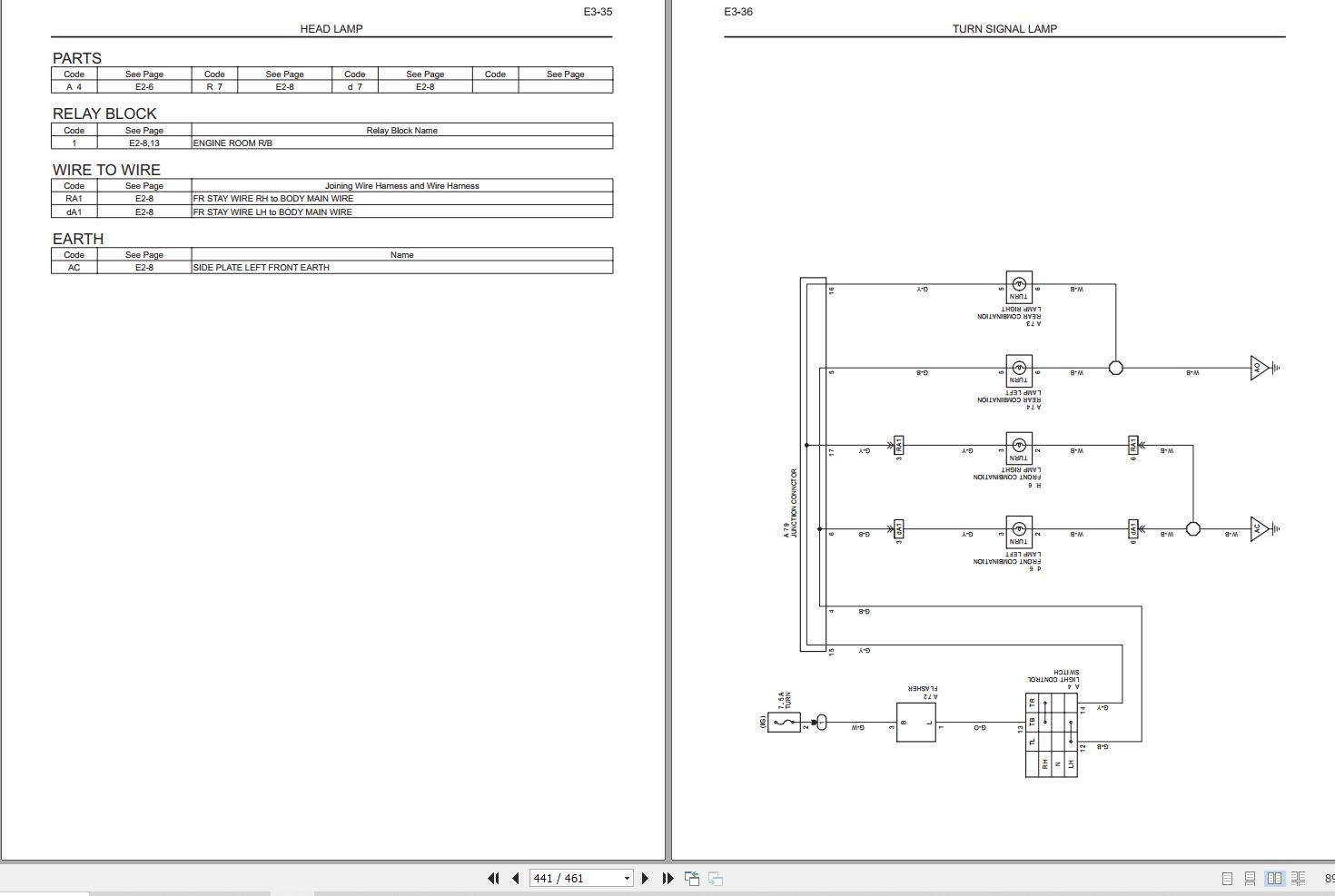Click 'Joining Wire Harness and Wire Harness' header

click(x=402, y=186)
